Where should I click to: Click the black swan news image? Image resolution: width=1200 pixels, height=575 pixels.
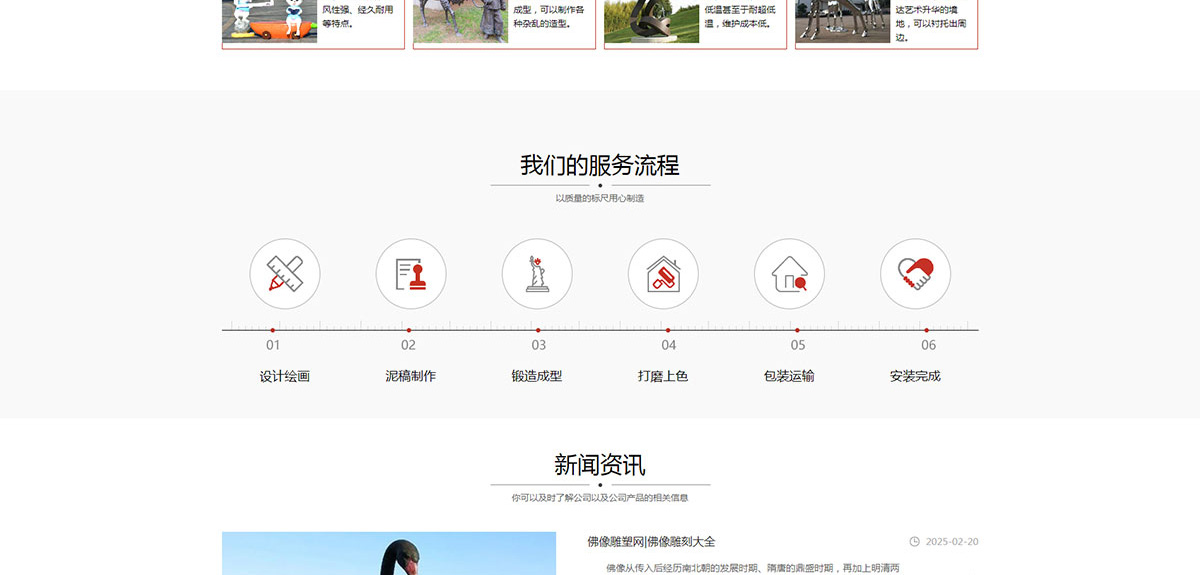[389, 554]
